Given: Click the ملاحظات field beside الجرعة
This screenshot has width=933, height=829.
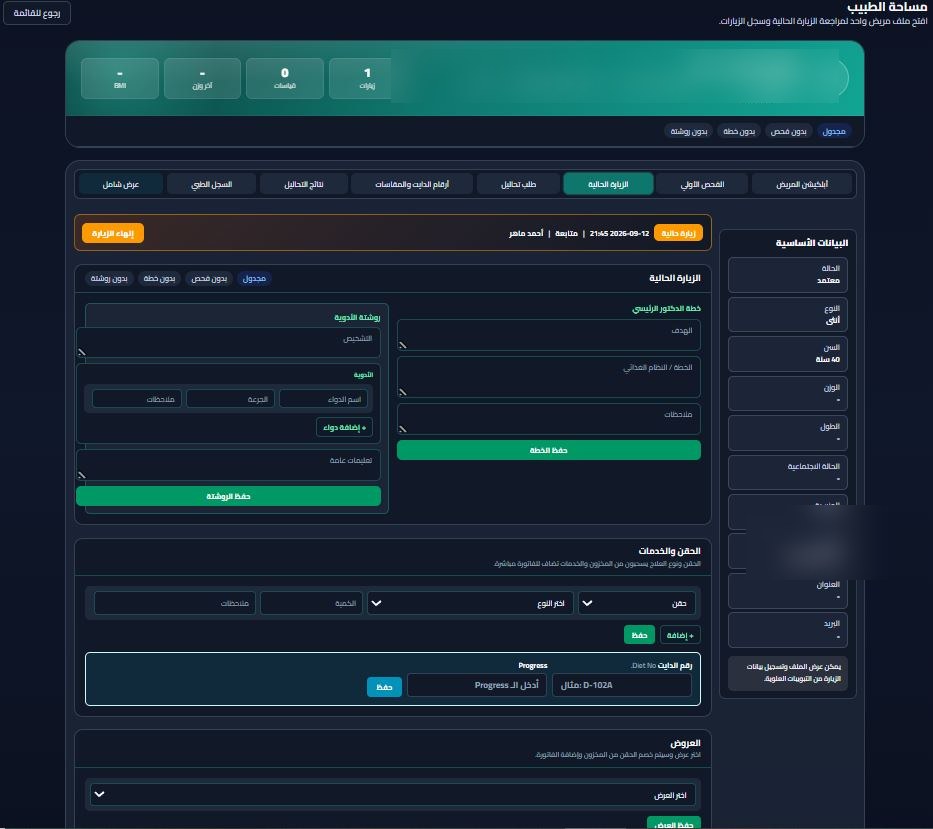Looking at the screenshot, I should click(137, 399).
